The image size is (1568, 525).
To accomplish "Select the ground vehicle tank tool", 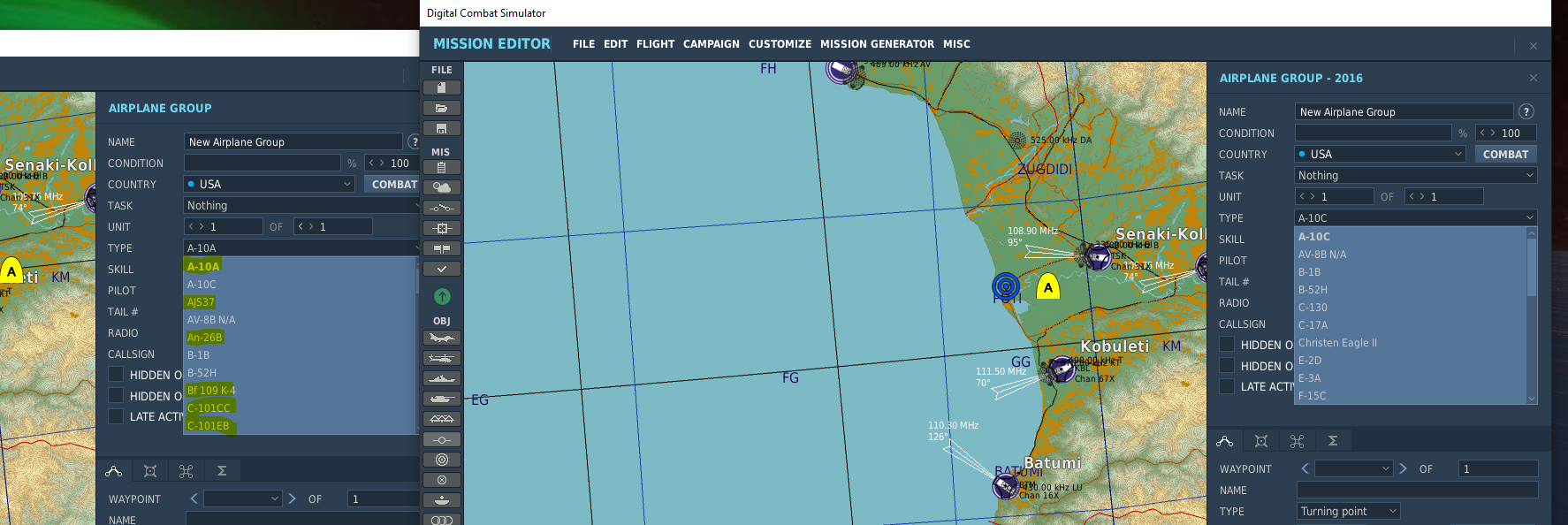I will 441,399.
